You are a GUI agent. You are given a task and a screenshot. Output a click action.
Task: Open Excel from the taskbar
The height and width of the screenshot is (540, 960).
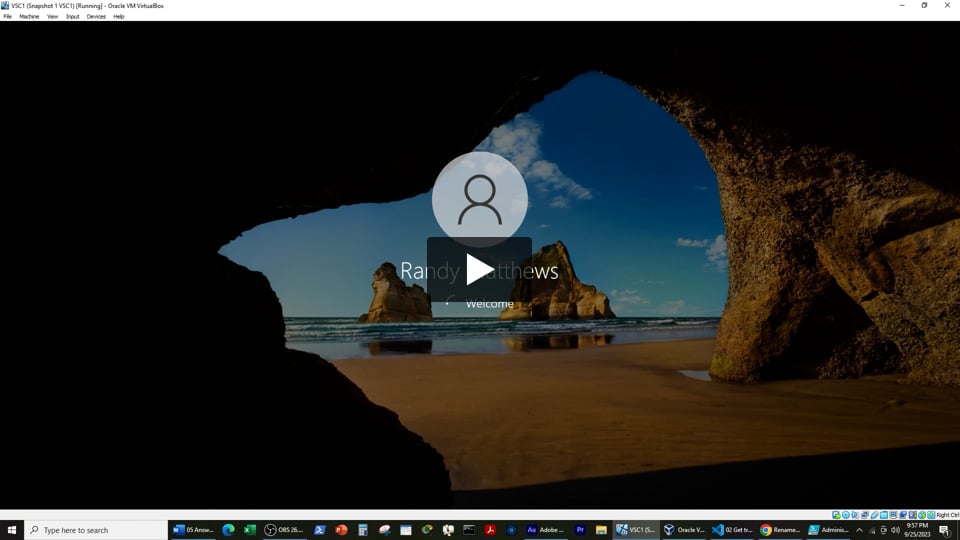tap(250, 530)
